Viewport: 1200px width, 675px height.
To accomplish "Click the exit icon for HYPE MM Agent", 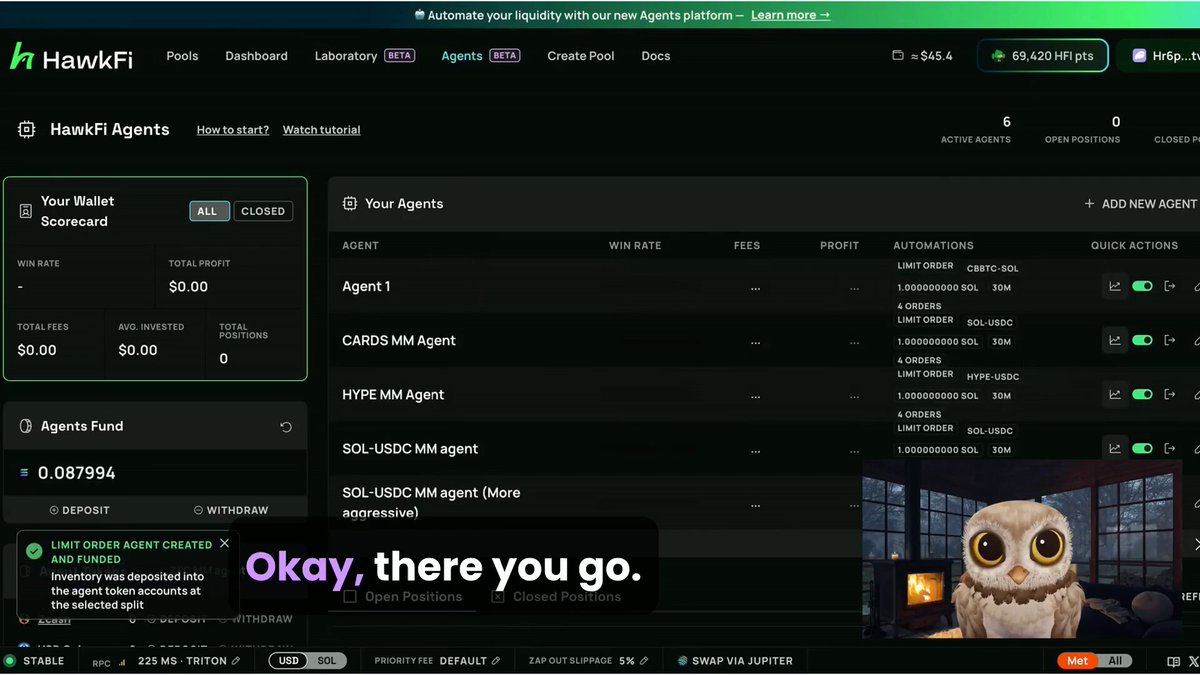I will [x=1170, y=394].
